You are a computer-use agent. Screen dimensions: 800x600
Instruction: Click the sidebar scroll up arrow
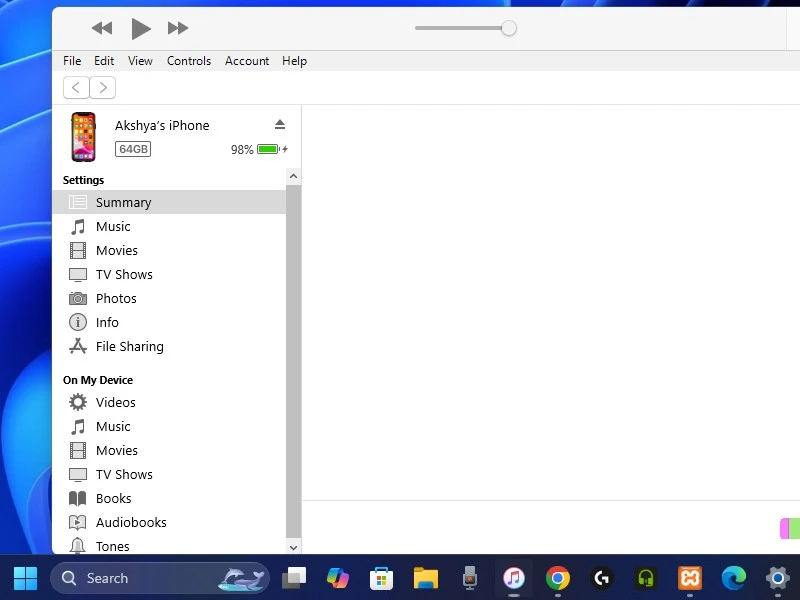293,177
